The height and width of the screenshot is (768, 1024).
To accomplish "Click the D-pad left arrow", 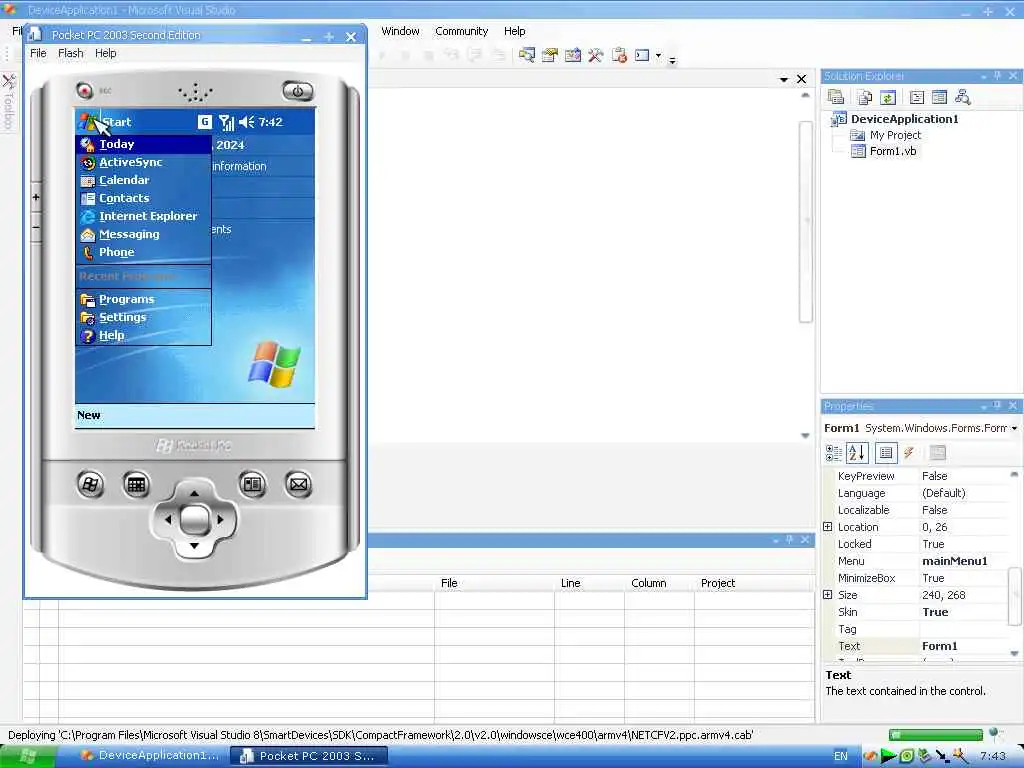I will (168, 519).
